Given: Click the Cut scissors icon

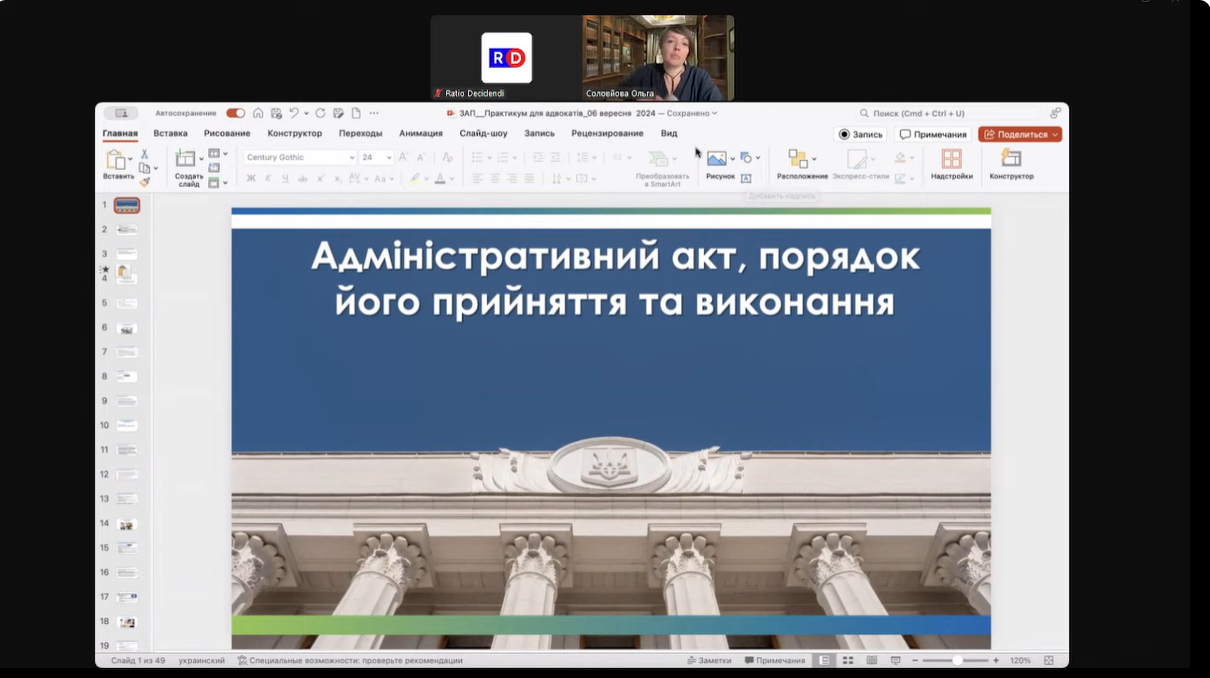Looking at the screenshot, I should (x=144, y=154).
